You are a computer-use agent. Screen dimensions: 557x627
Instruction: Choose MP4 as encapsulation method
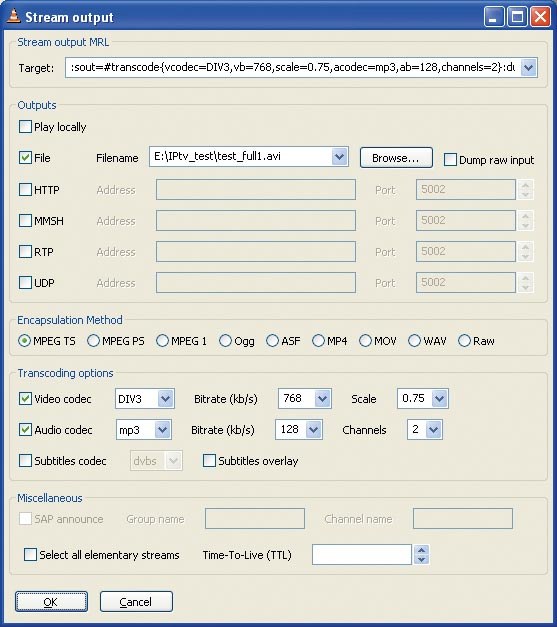318,341
